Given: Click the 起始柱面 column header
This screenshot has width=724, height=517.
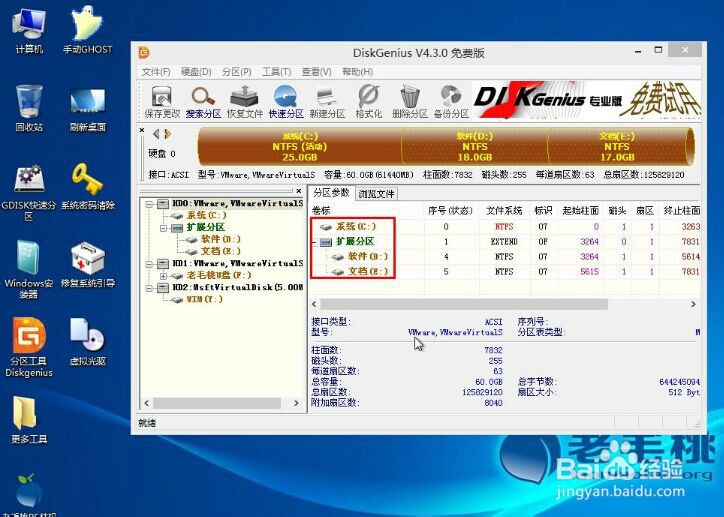Looking at the screenshot, I should (x=580, y=210).
